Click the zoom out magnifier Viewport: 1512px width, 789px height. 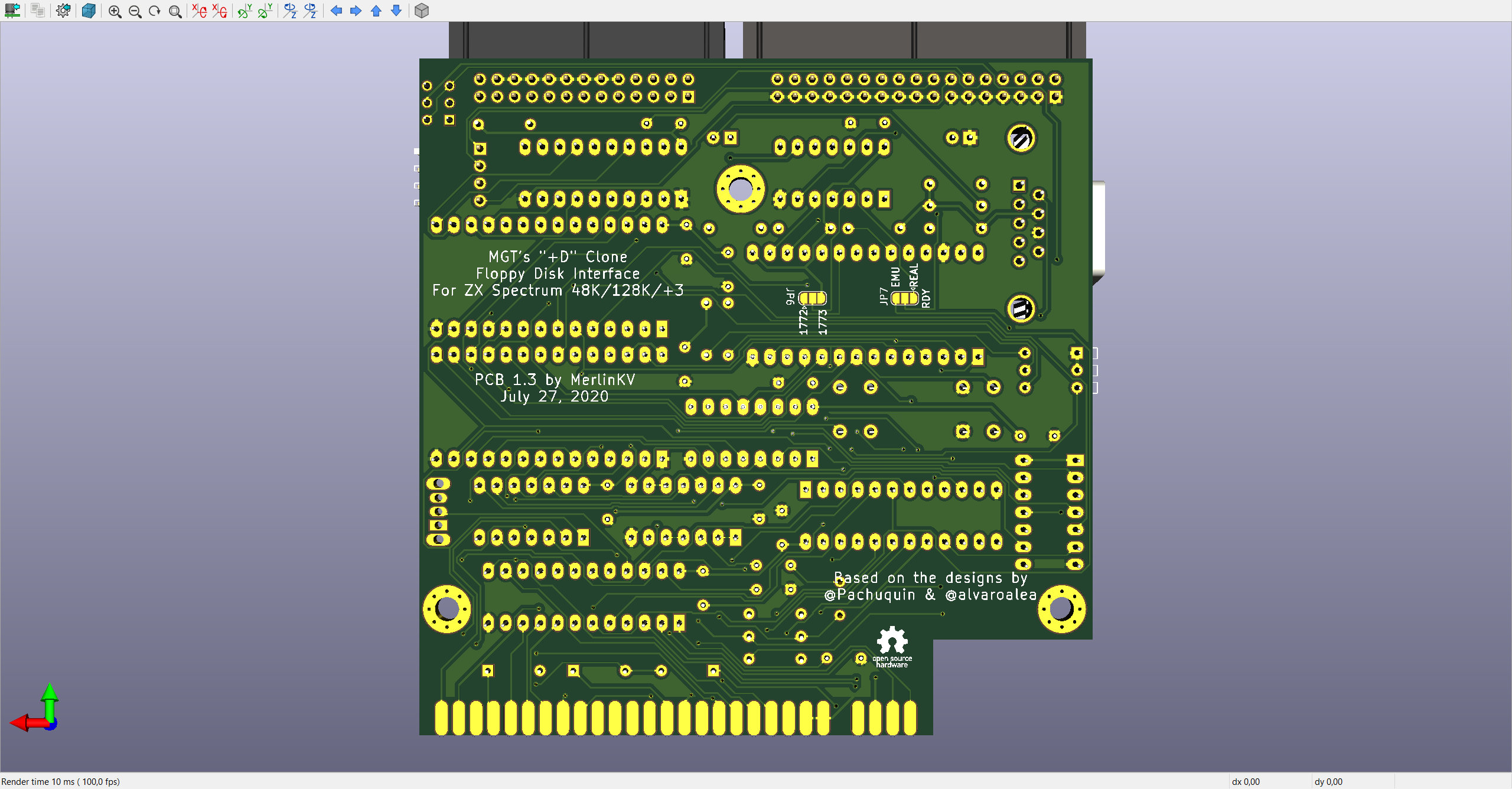pyautogui.click(x=135, y=11)
